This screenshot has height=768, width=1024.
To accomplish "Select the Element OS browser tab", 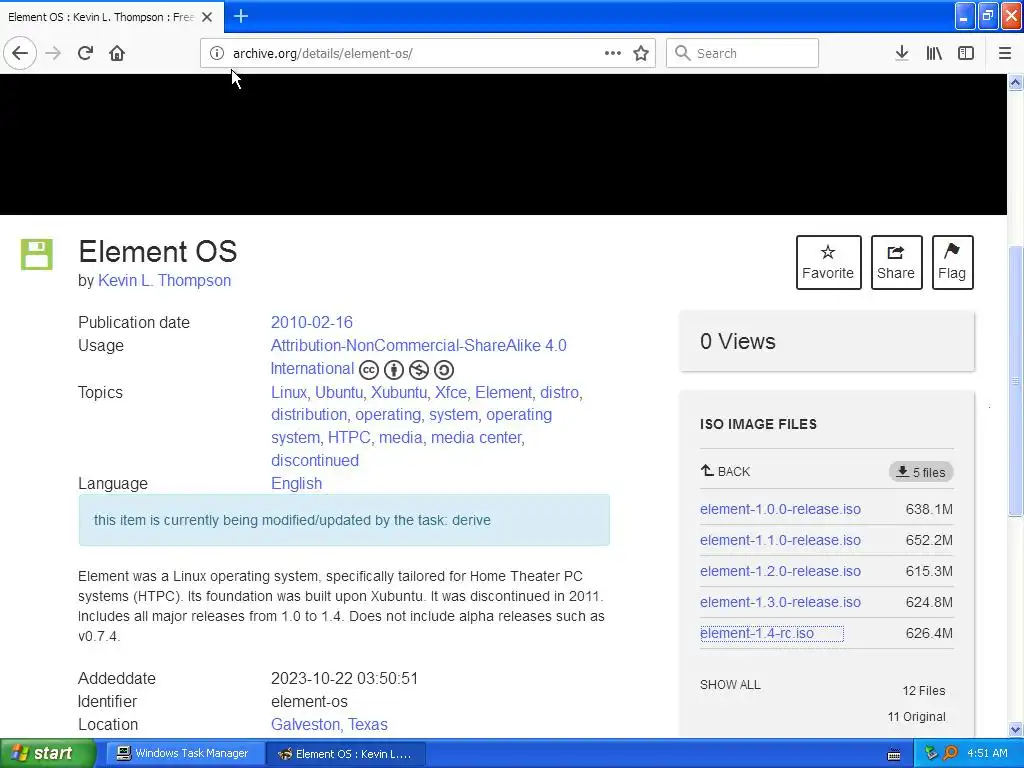I will coord(110,17).
